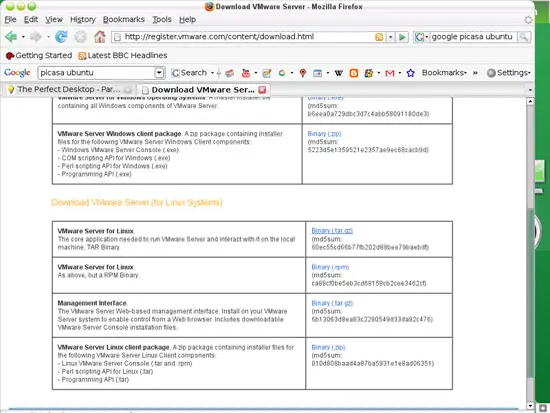Screen dimensions: 550x413
Task: Open the address bar URL history dropdown
Action: coord(390,37)
